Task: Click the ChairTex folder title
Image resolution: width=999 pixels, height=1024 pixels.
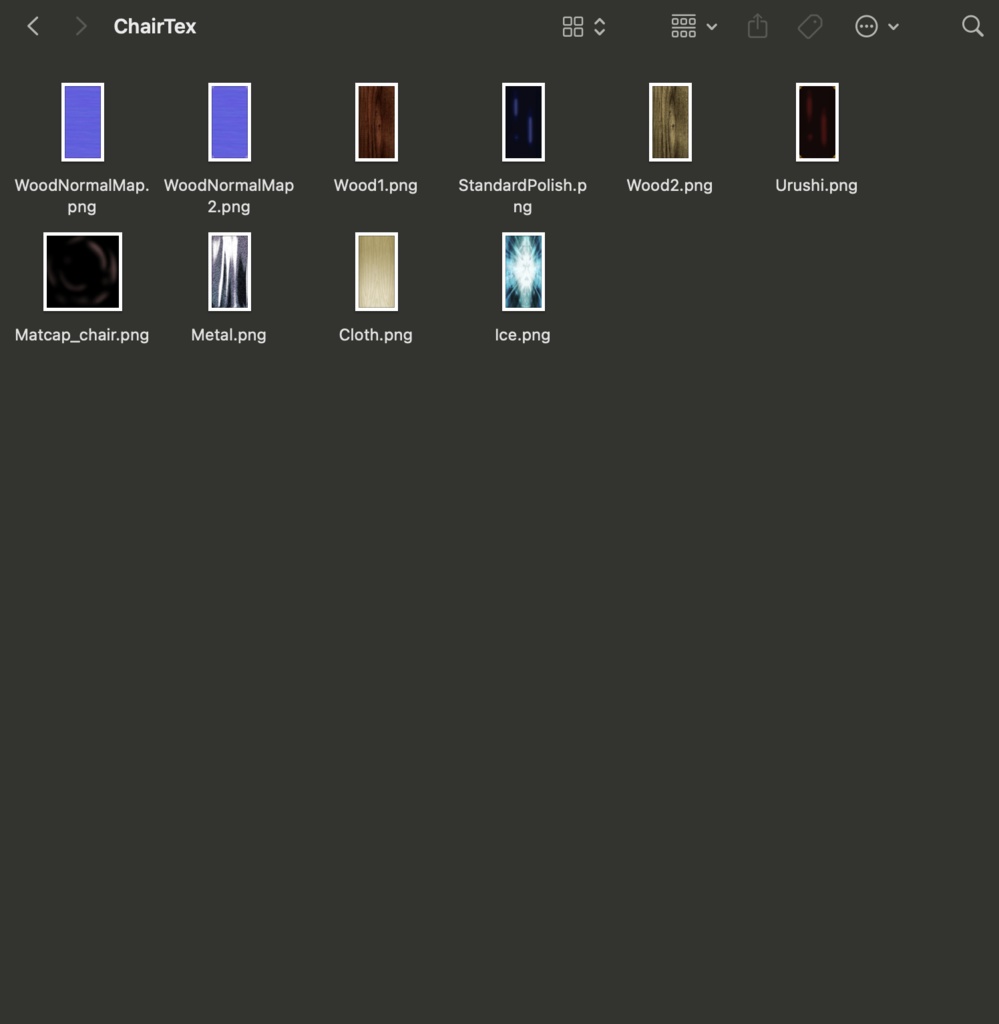Action: pos(155,26)
